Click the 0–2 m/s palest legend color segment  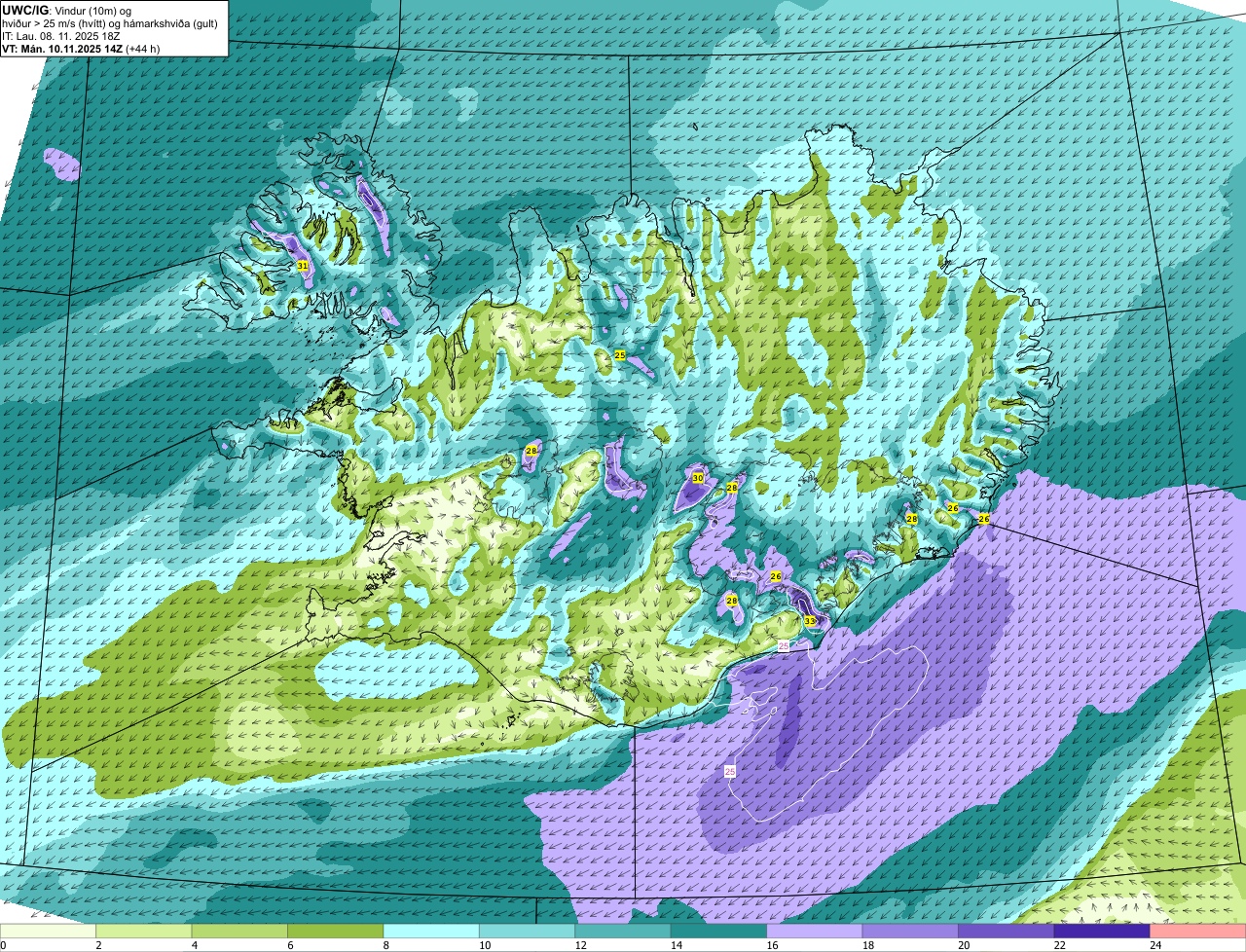pyautogui.click(x=49, y=932)
